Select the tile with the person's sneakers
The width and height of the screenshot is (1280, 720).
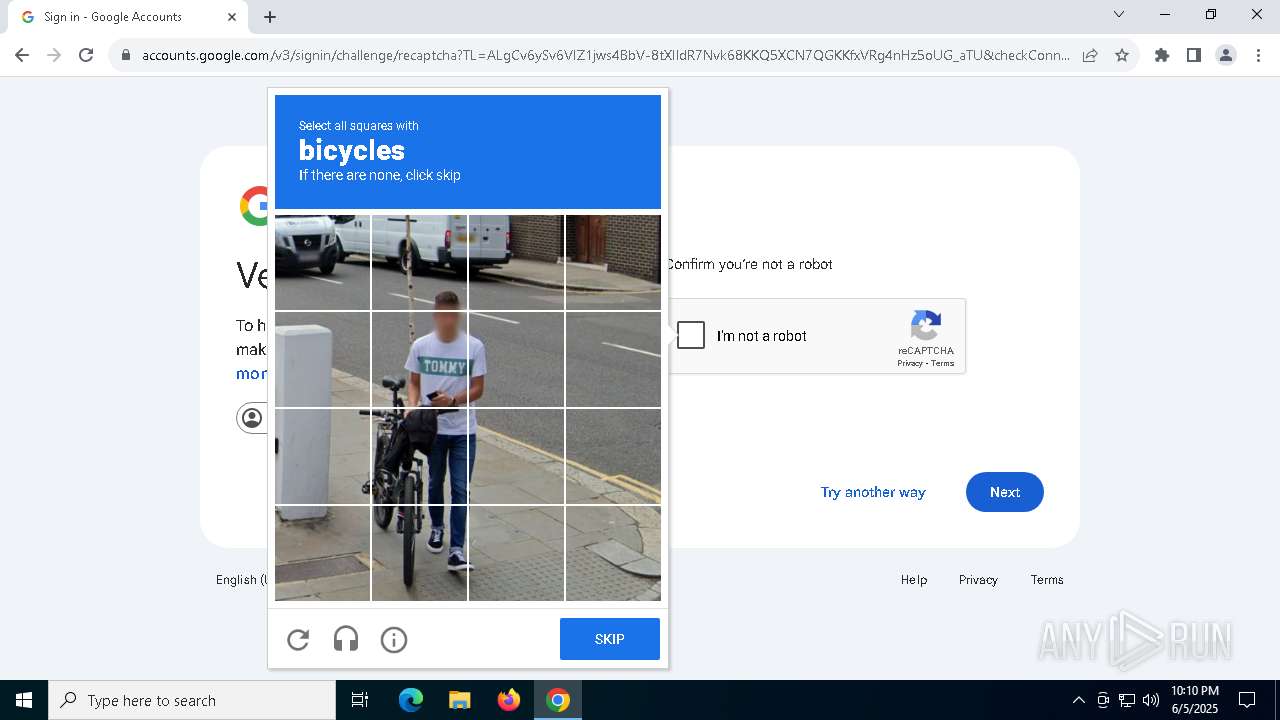[419, 554]
